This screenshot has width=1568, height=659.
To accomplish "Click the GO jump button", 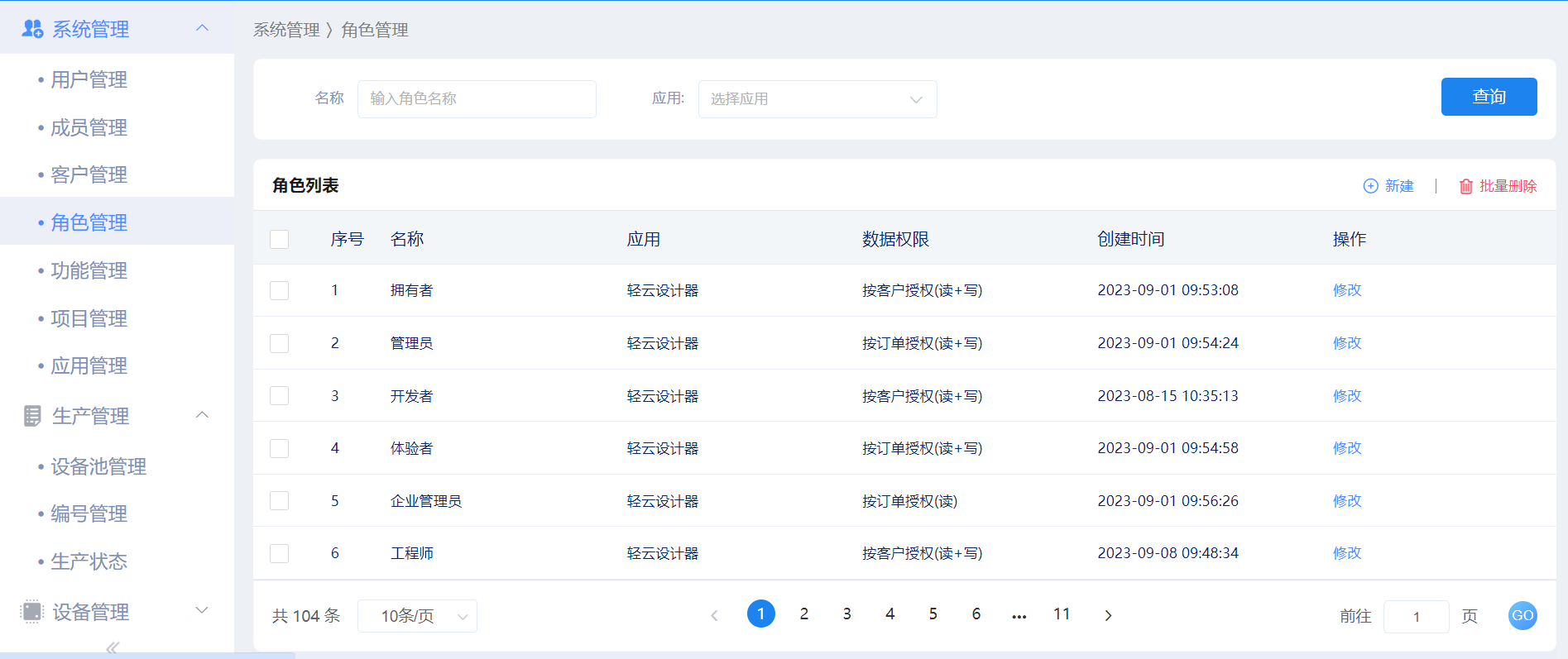I will click(1522, 615).
